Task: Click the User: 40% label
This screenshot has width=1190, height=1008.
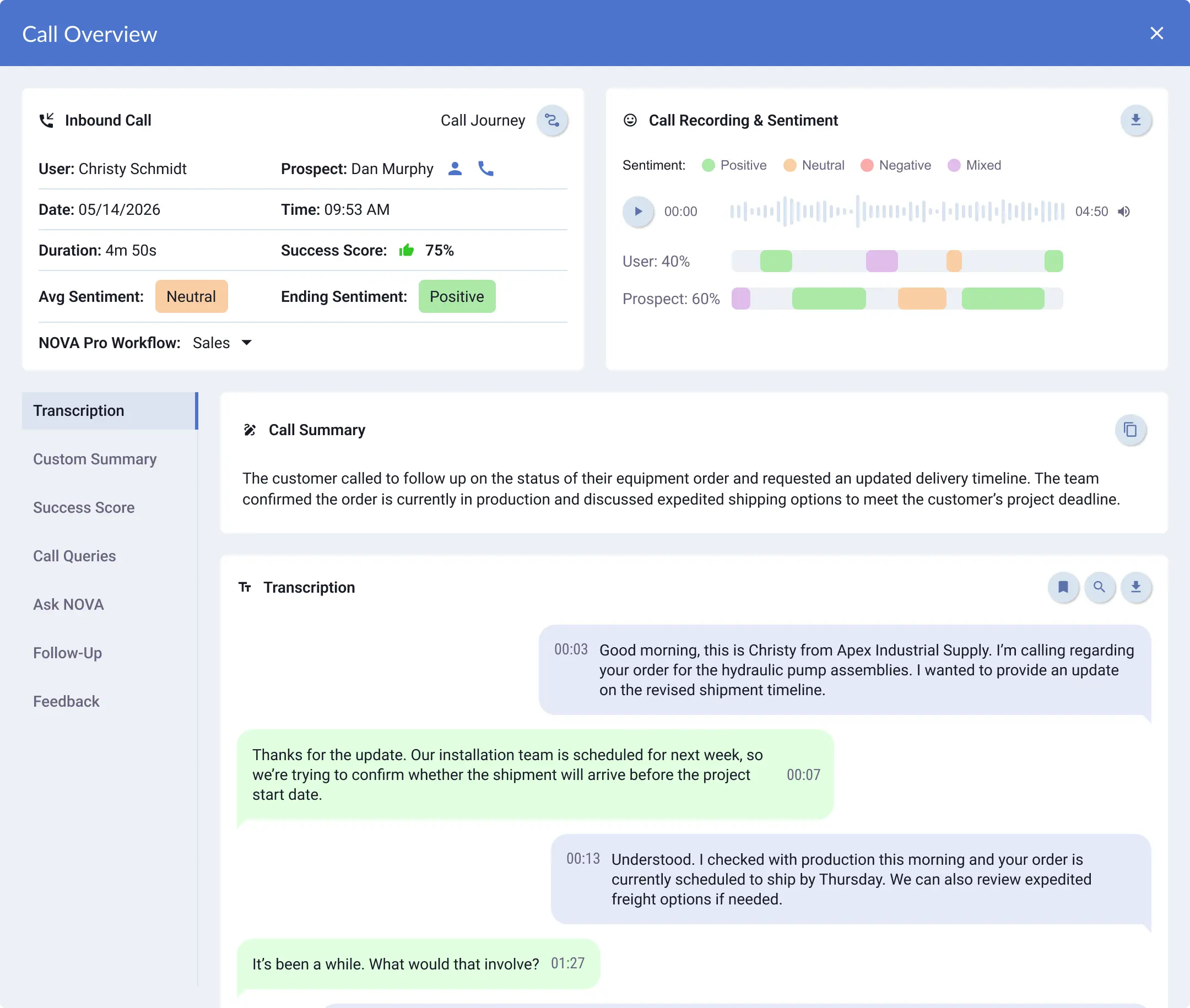Action: [x=656, y=261]
